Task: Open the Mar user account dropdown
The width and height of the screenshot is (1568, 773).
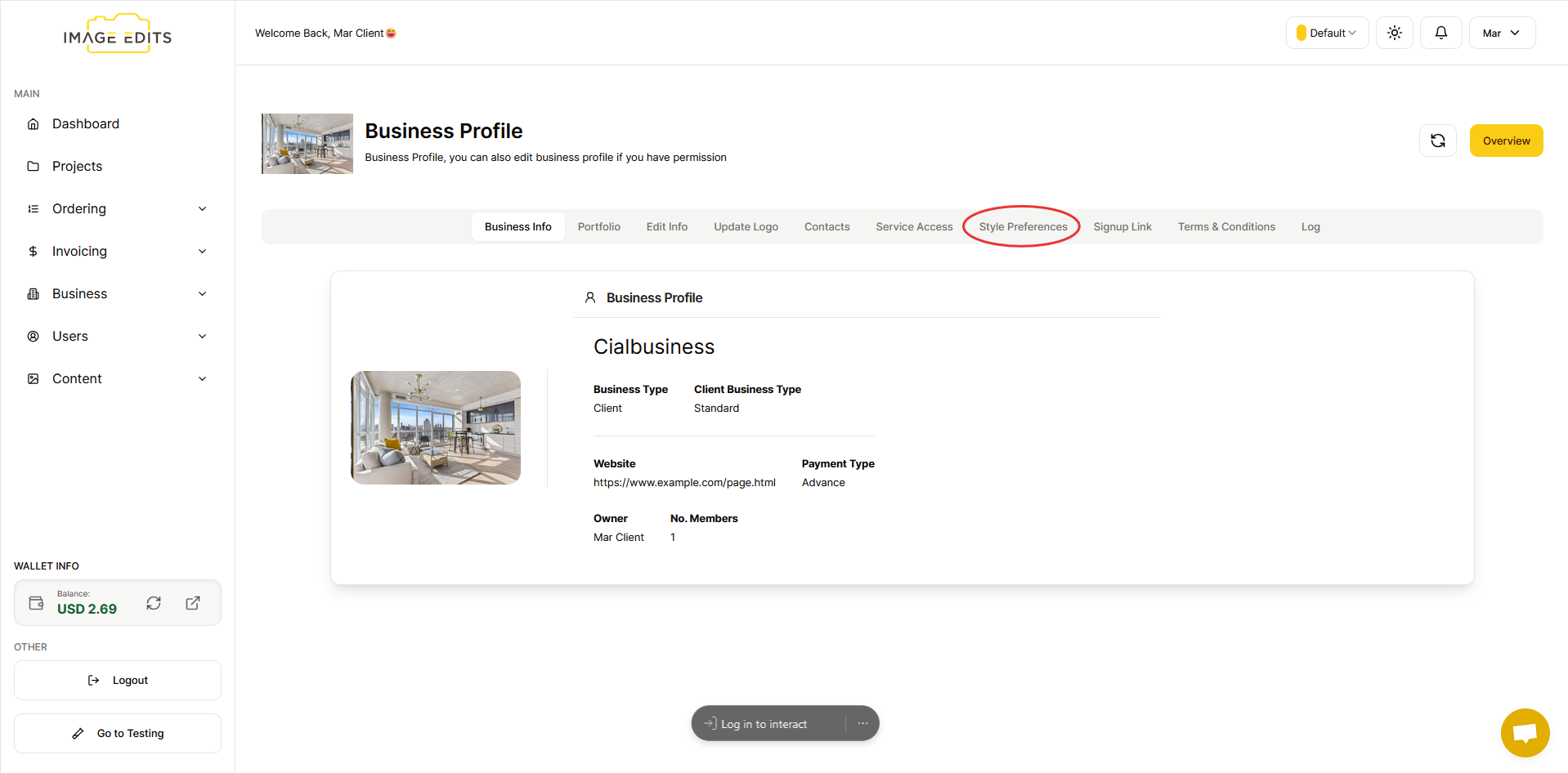Action: [1501, 33]
